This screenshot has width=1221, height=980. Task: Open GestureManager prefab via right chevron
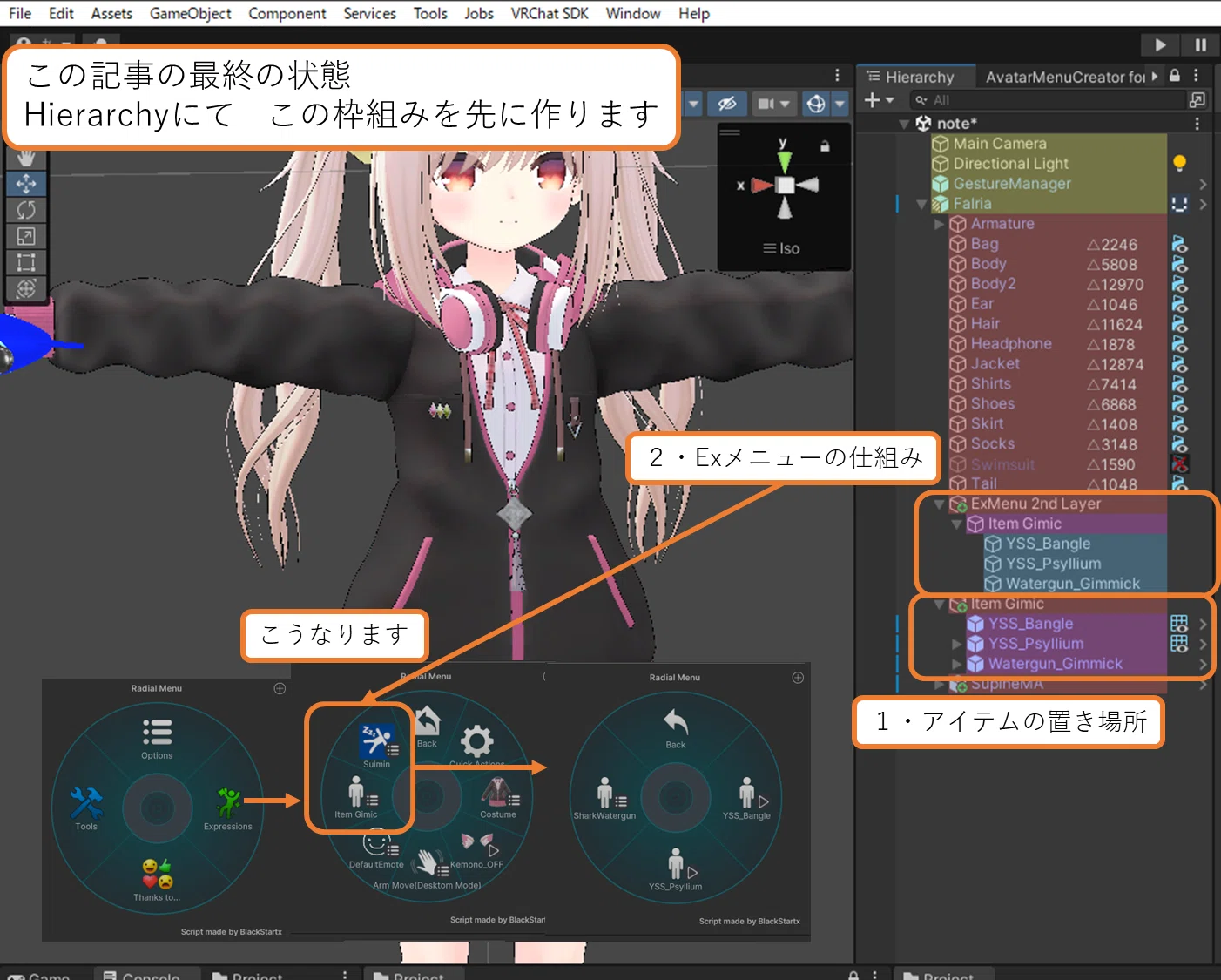1203,184
